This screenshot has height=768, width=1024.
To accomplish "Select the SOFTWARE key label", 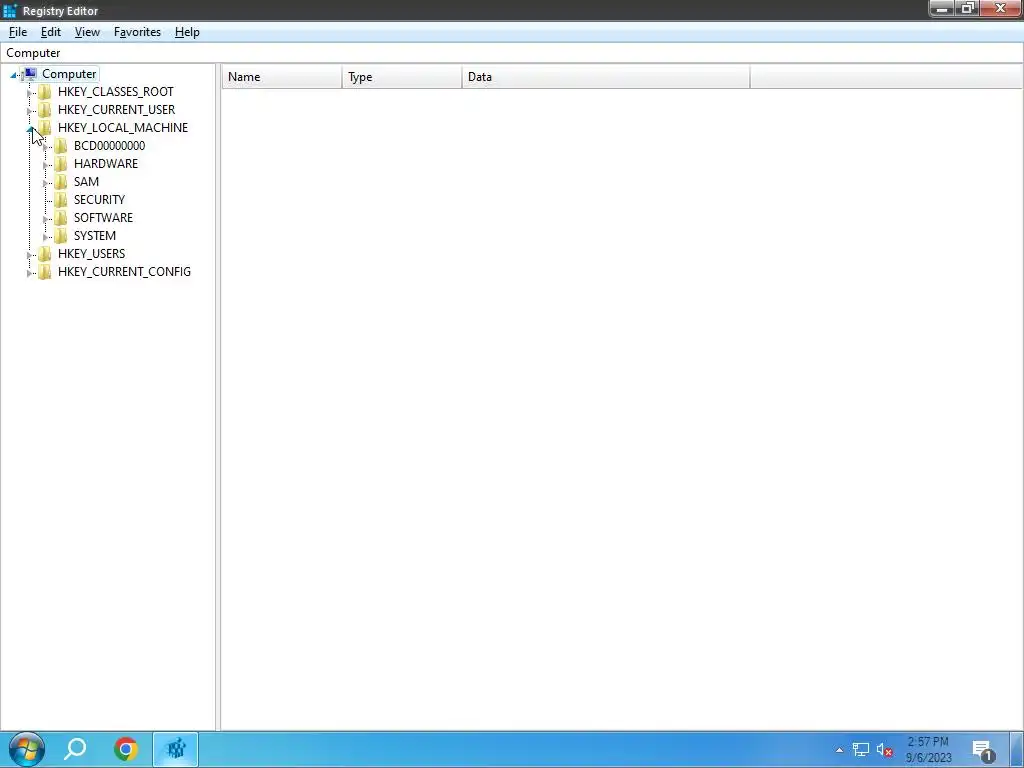I will click(103, 217).
